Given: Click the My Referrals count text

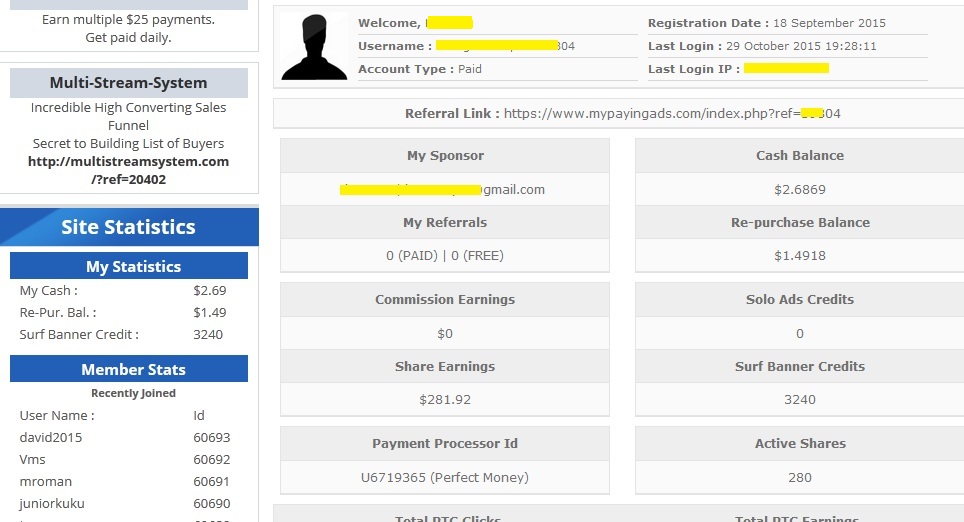Looking at the screenshot, I should tap(445, 256).
